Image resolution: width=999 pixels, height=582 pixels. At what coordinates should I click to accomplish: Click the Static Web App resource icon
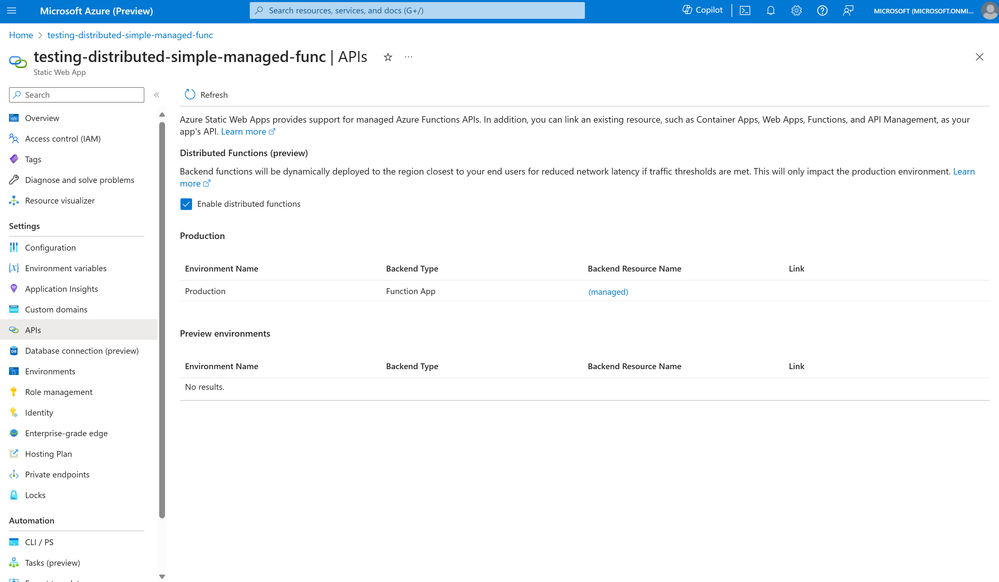coord(18,62)
